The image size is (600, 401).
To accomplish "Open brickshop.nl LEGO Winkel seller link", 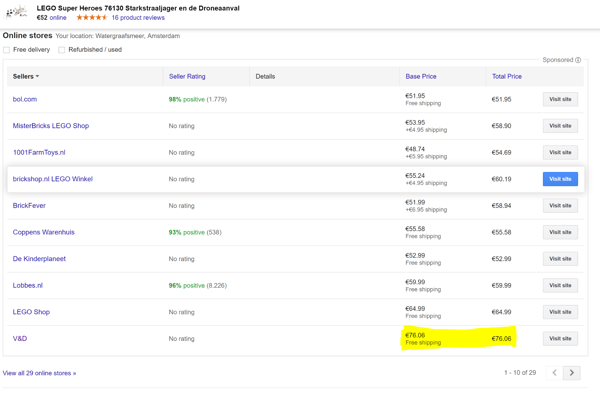I will point(53,179).
